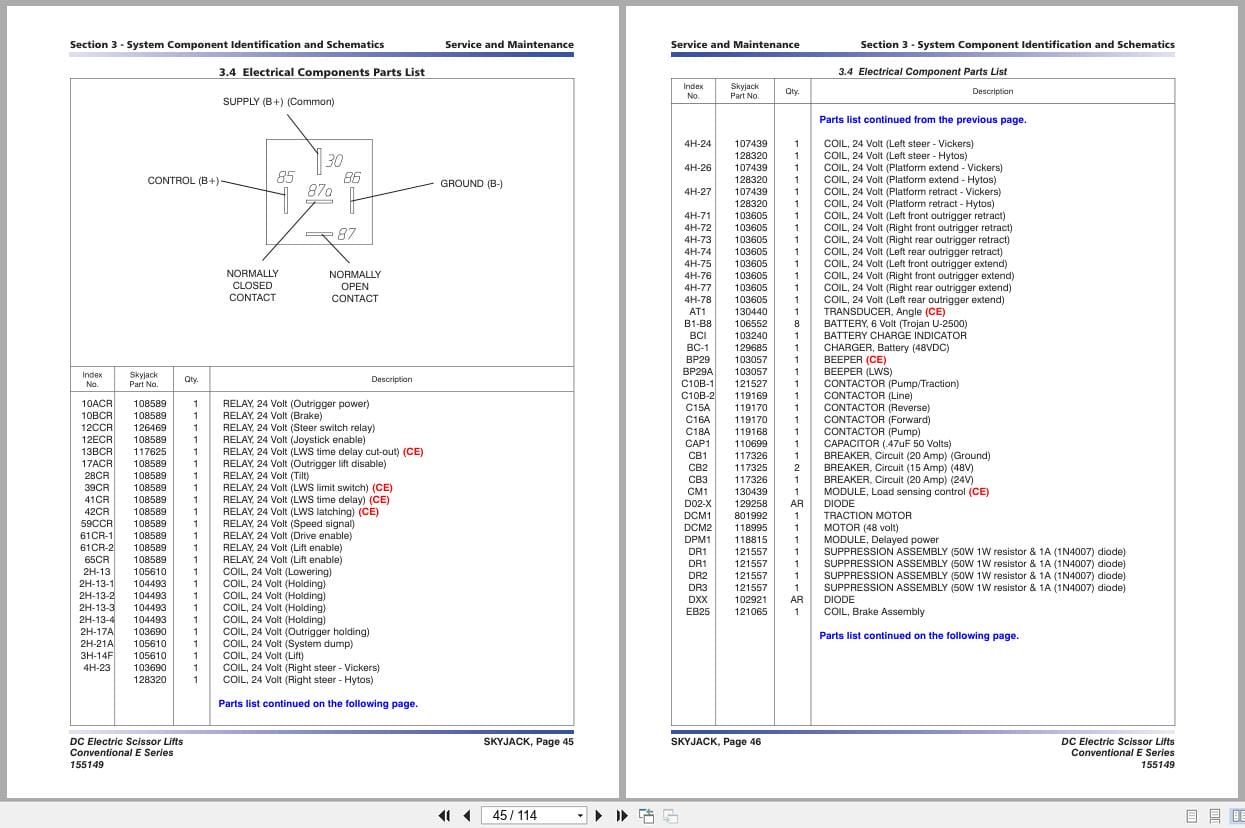1245x828 pixels.
Task: Click 'Parts list continued on the following page.' on page 46
Action: 919,636
